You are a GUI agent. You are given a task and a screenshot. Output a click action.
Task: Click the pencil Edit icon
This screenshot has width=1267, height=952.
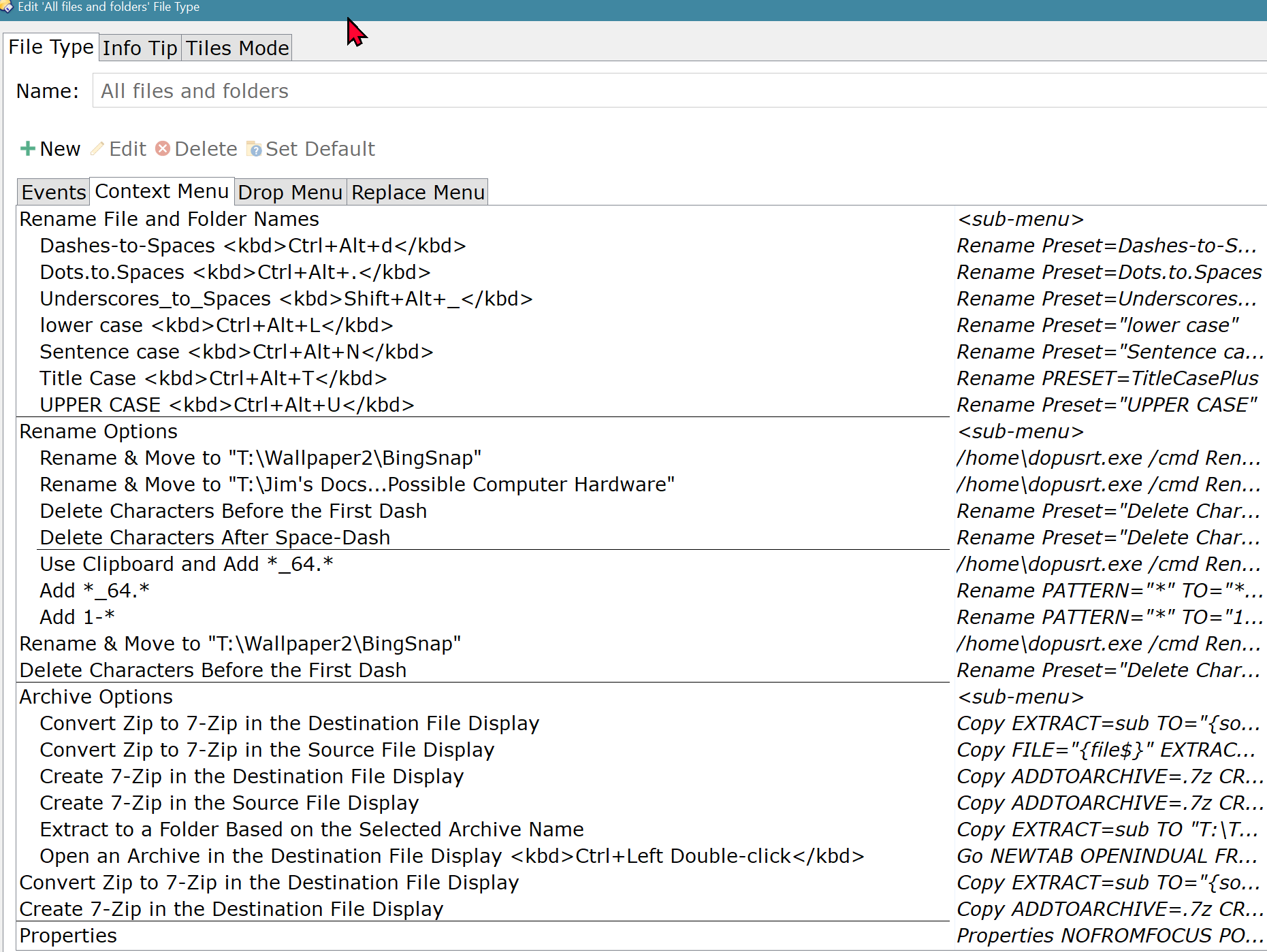97,148
